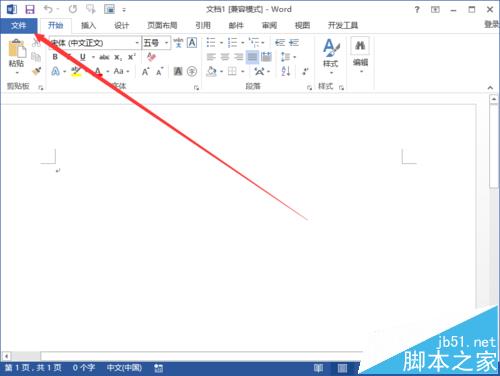Open the numbered list dropdown arrow
Screen dimensions: 500x376
click(242, 43)
